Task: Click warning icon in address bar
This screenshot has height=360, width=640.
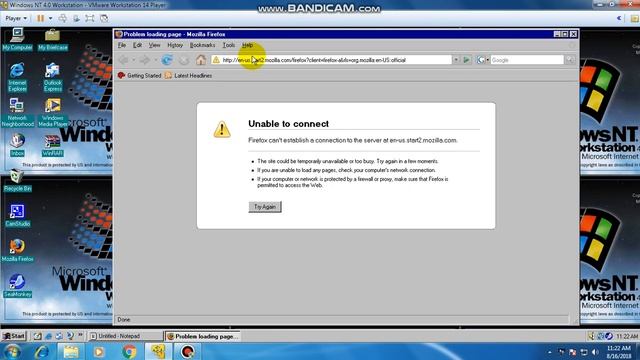Action: pos(216,60)
